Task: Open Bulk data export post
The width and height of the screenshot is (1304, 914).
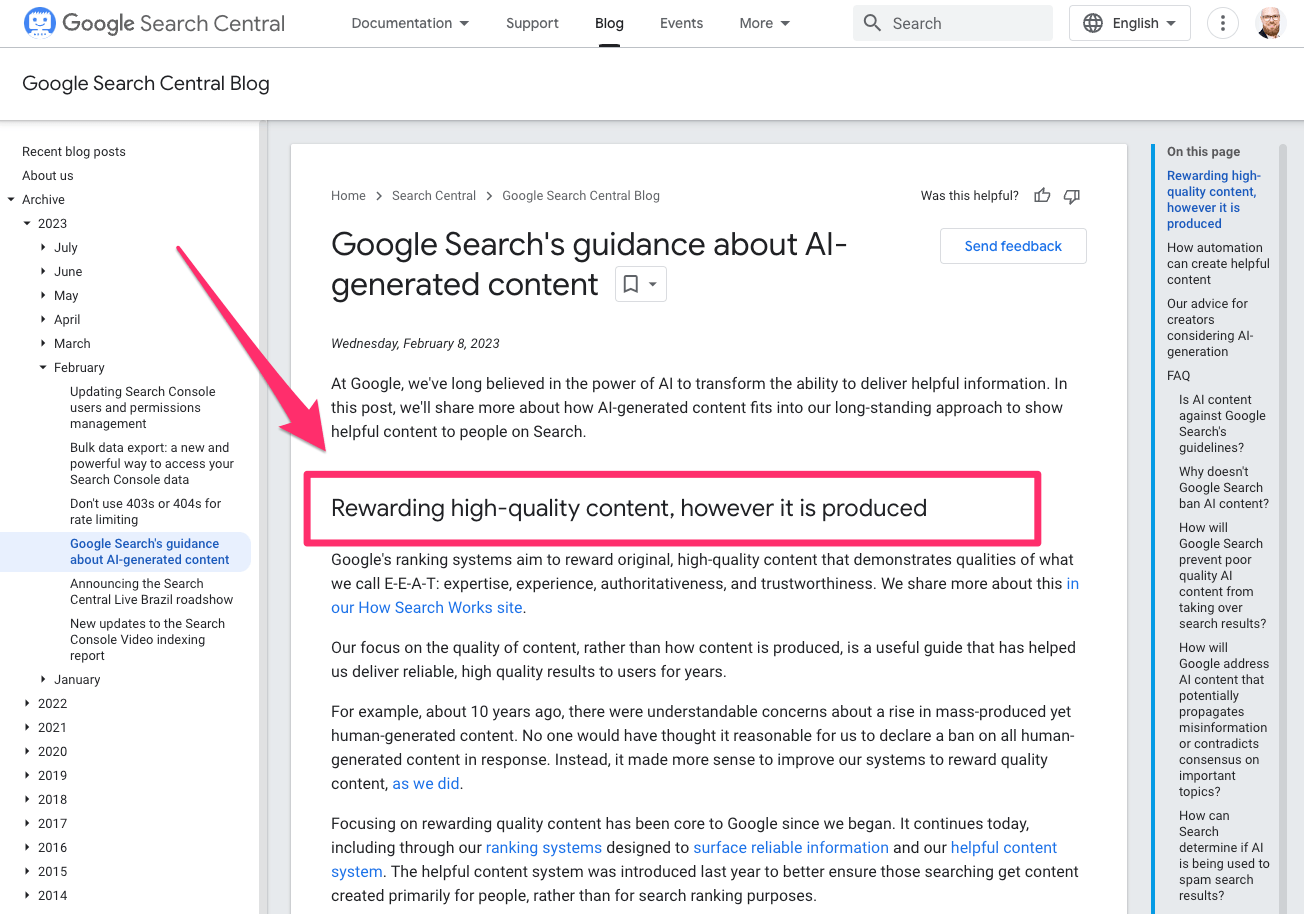Action: coord(152,464)
